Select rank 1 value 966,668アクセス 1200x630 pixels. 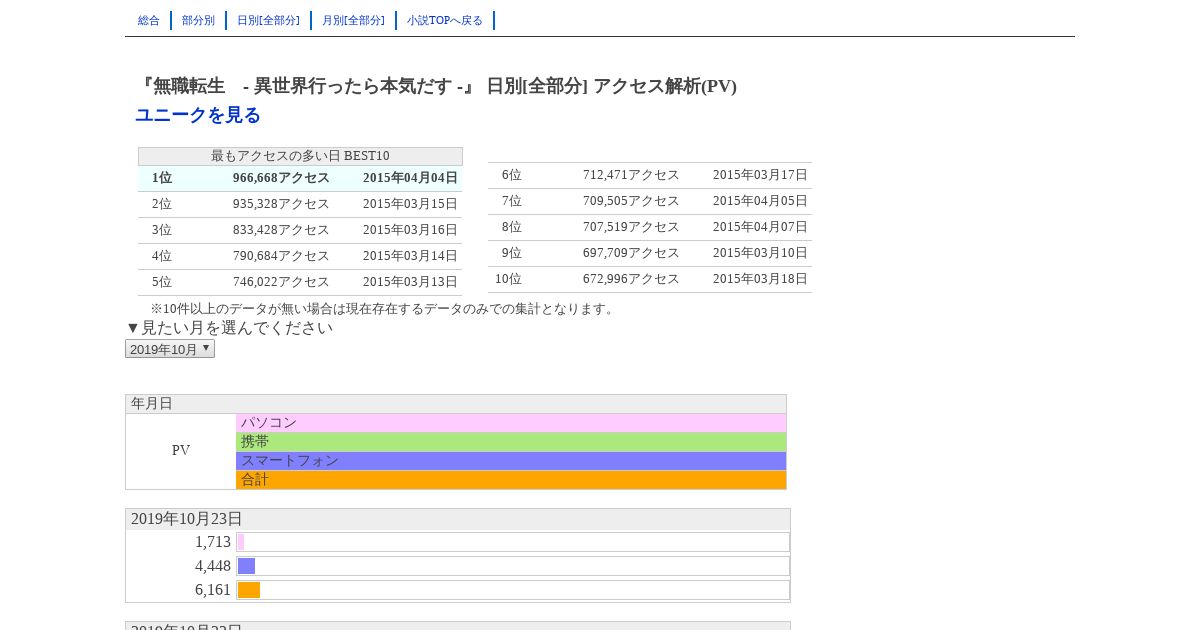click(x=281, y=178)
